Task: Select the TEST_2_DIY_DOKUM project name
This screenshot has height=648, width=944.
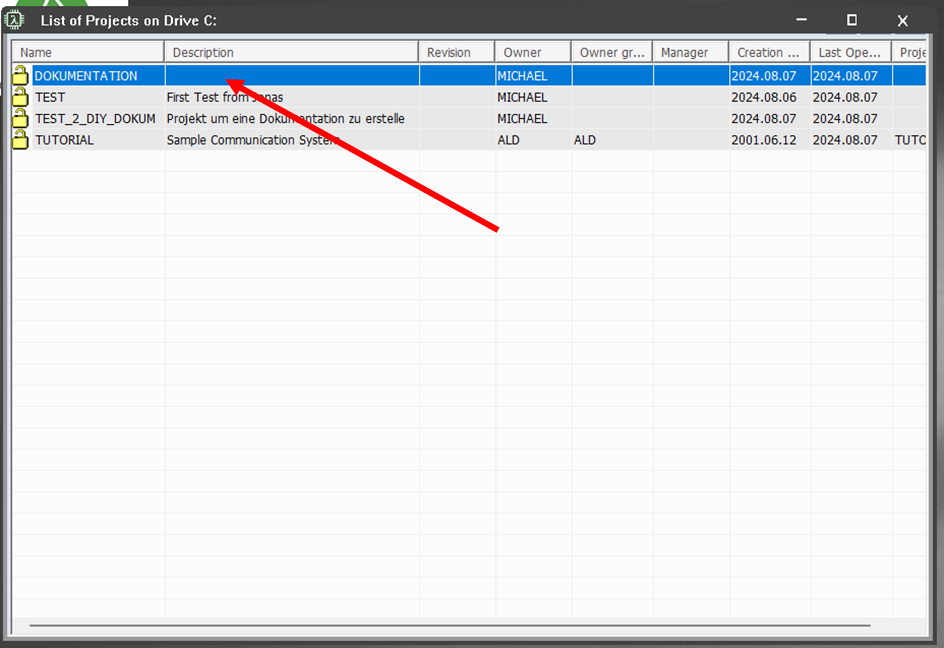Action: [95, 119]
